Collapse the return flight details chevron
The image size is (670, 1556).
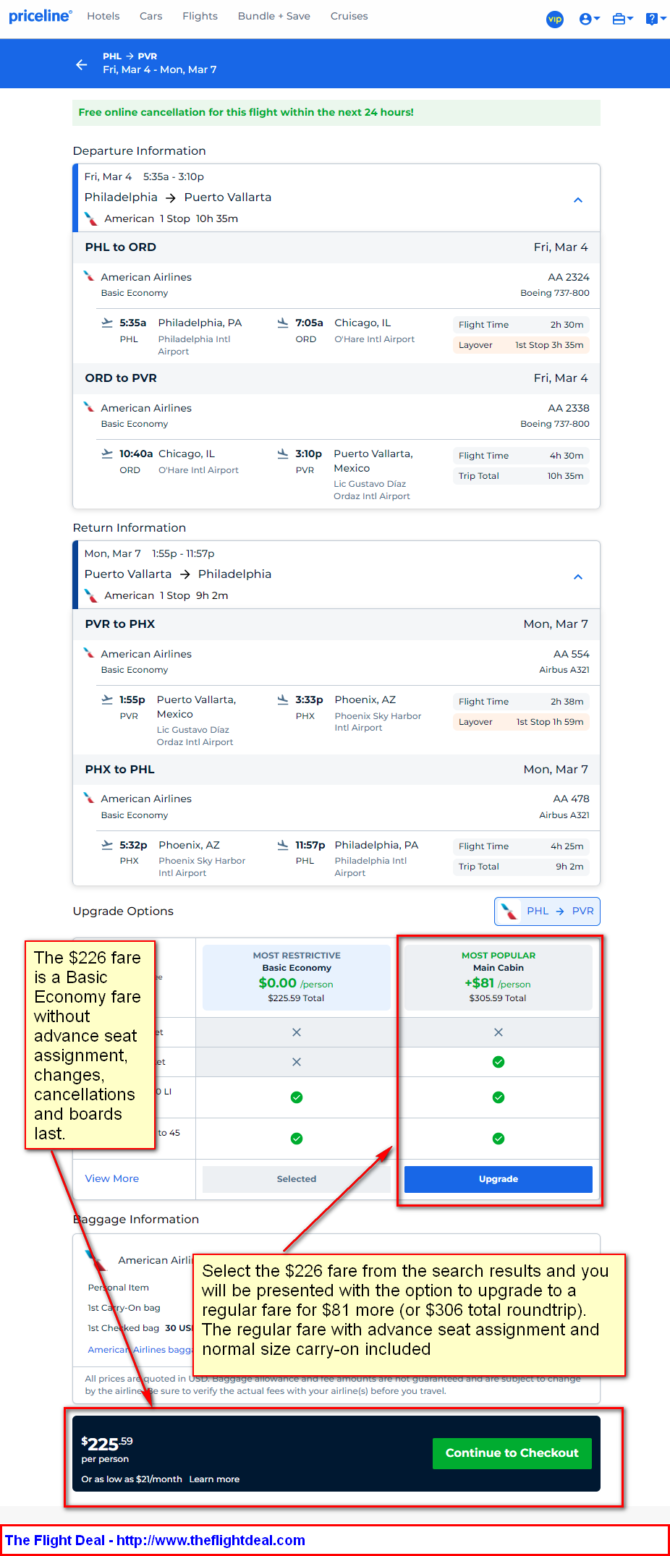coord(578,577)
